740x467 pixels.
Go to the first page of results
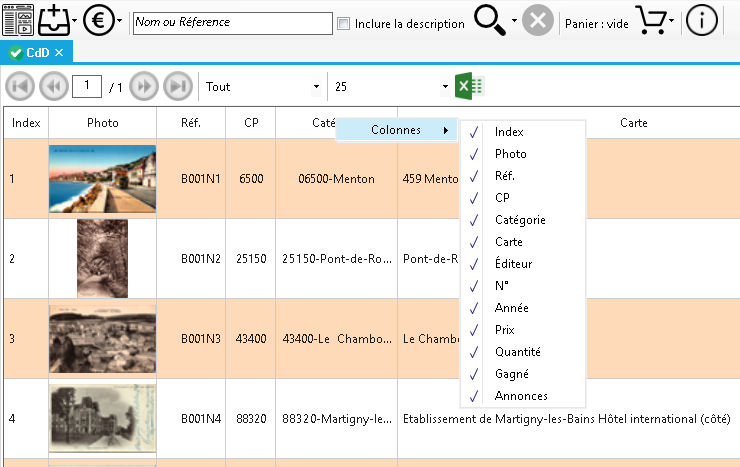19,87
